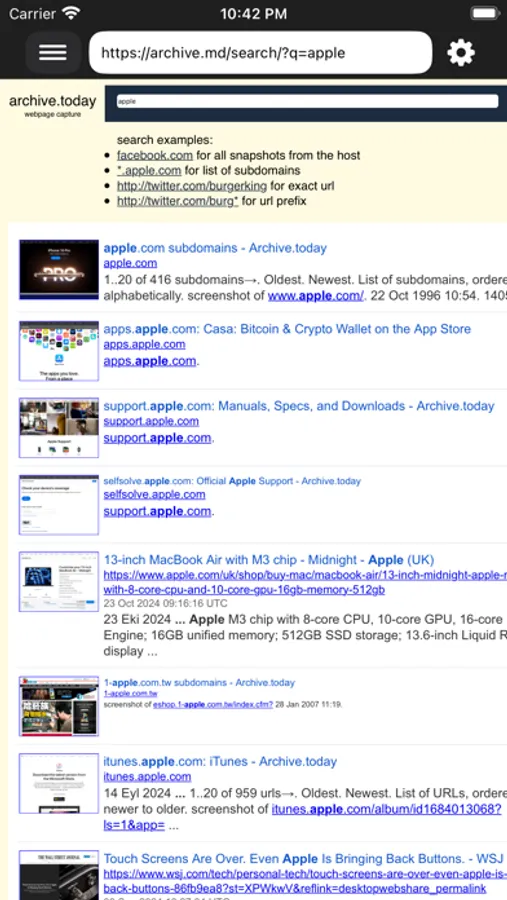Click the selfsolve.apple.com URL link
This screenshot has height=900, width=507.
click(154, 494)
